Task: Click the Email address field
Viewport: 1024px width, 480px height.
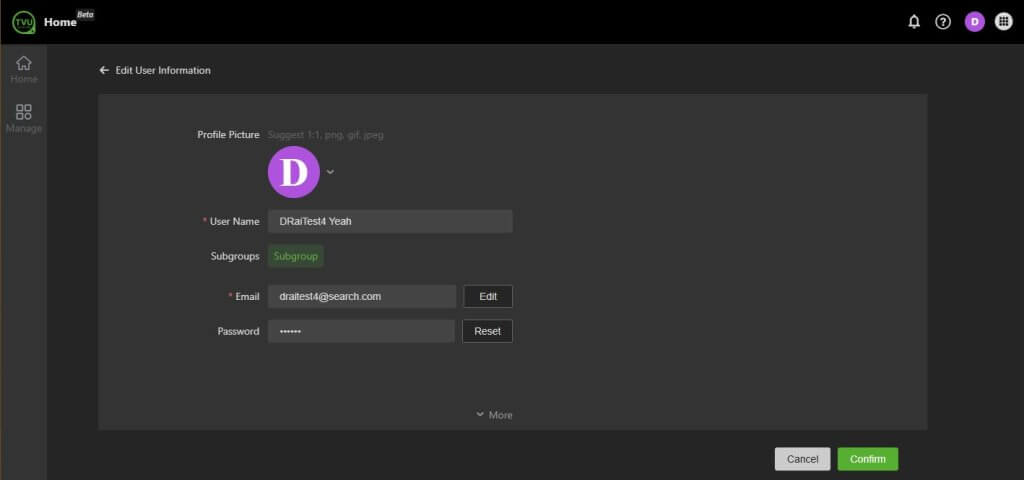Action: 362,297
